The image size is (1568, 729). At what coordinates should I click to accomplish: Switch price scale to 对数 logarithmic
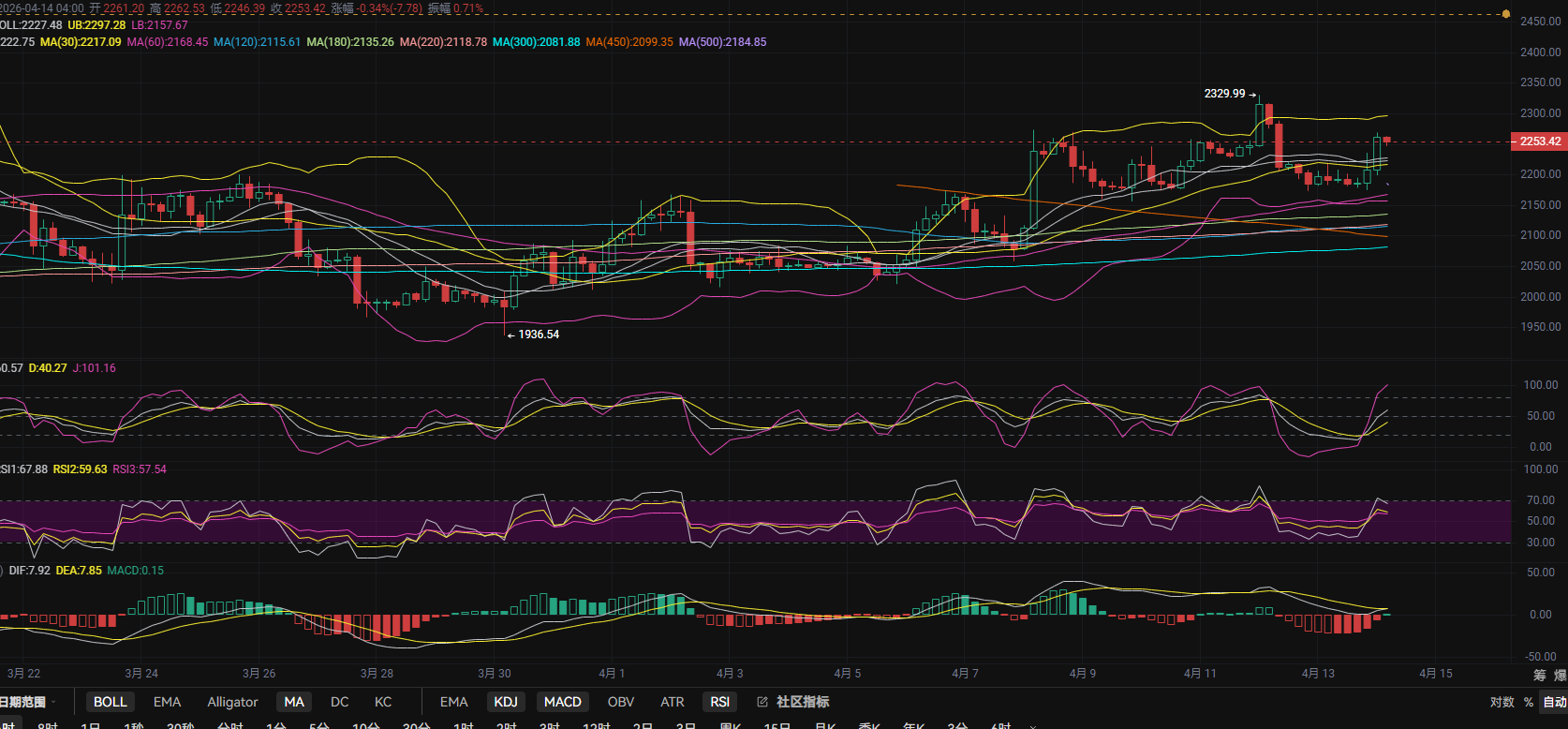coord(1501,702)
